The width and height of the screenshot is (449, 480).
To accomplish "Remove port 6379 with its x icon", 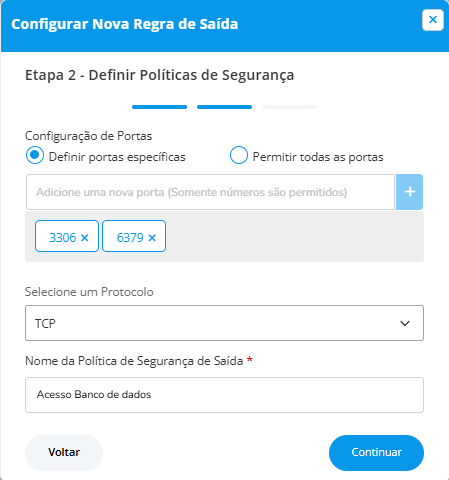I will point(152,238).
